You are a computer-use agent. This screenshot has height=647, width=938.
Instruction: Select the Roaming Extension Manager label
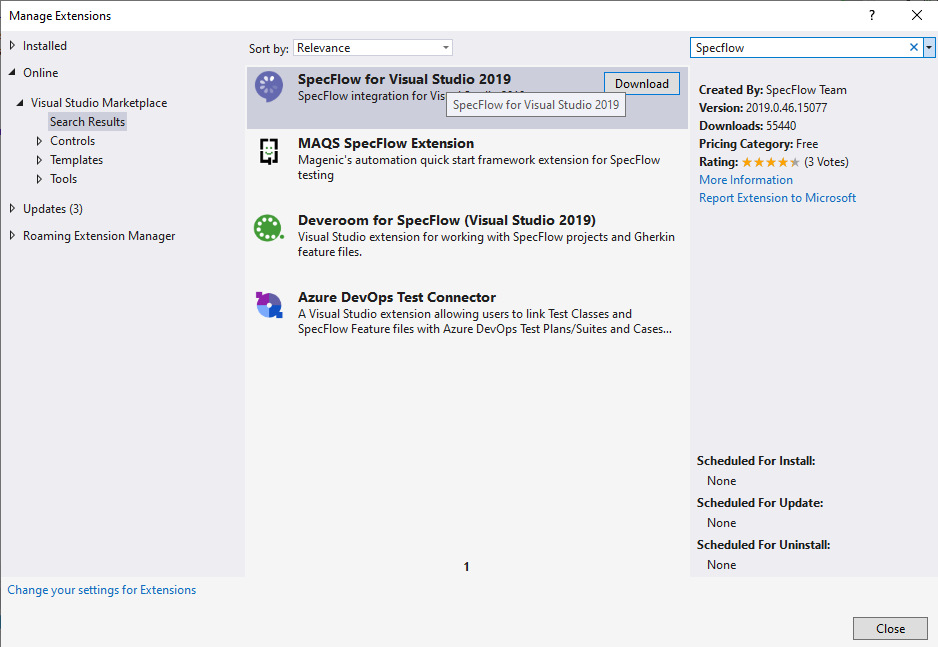coord(99,236)
